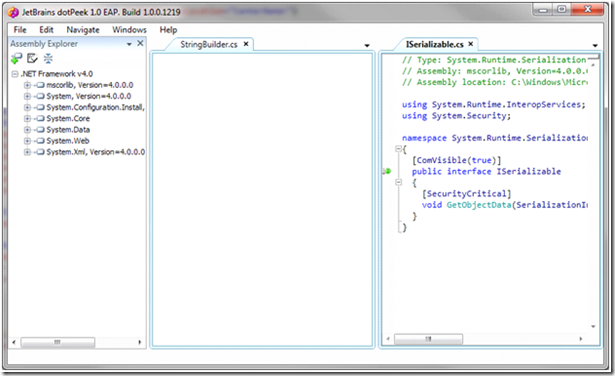Click Assembly Explorer scroll right arrow
Viewport: 615px width, 376px height.
[140, 342]
